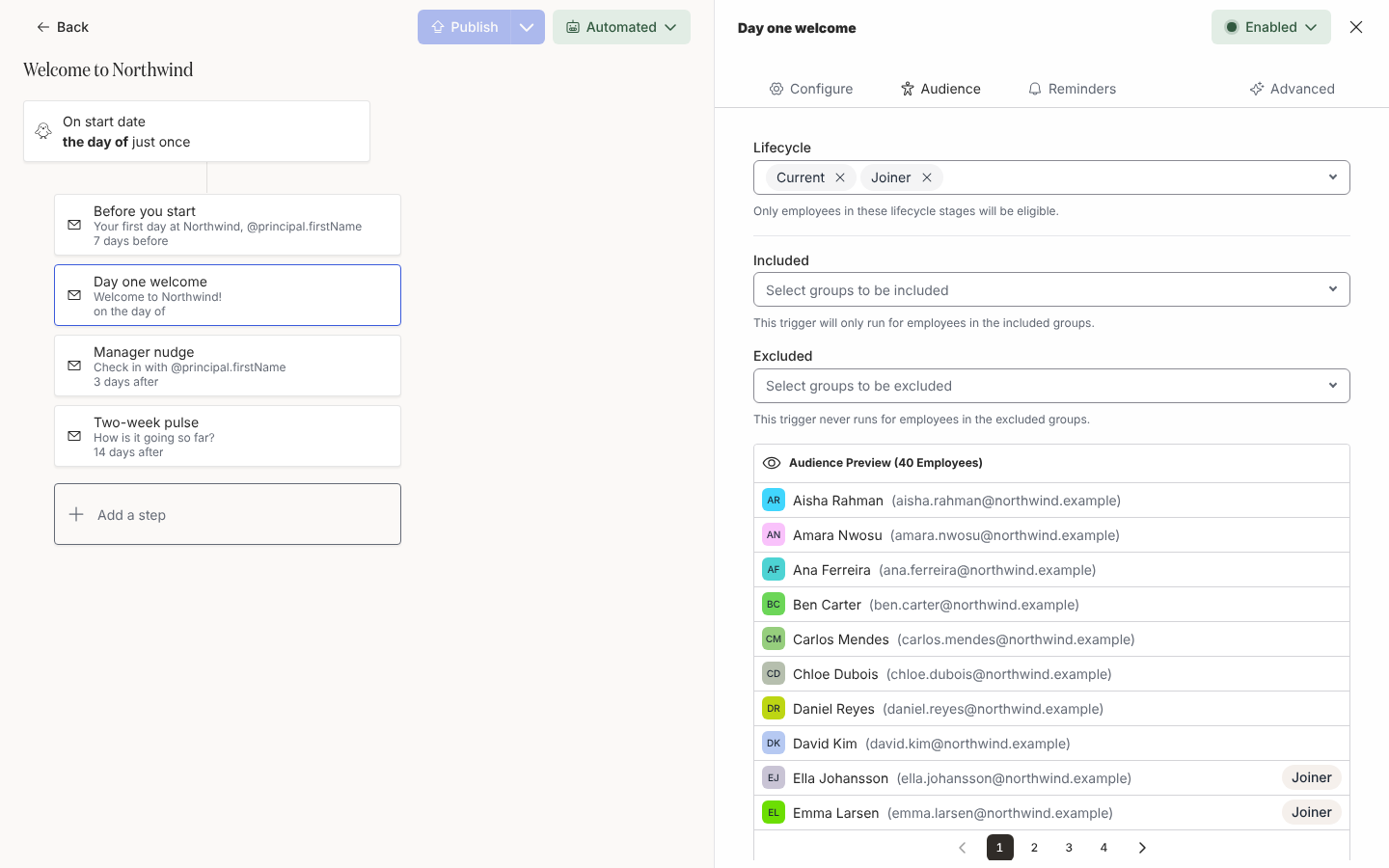Screen dimensions: 1389x868
Task: Click David Kim's DK avatar
Action: tap(774, 744)
